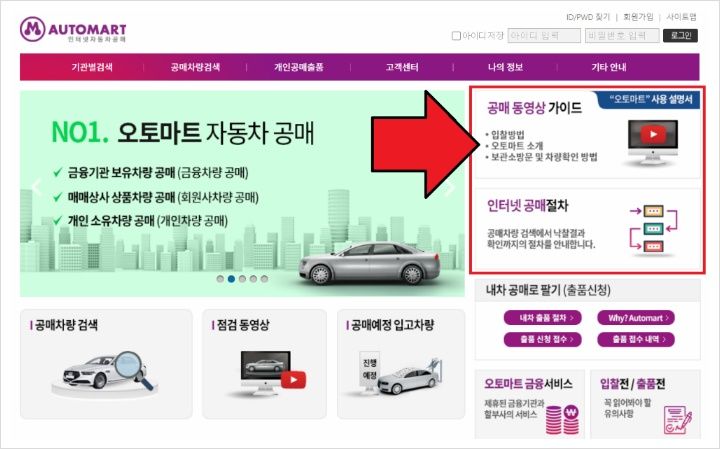Click the 입찰전 / 출품전 heading

coord(632,384)
